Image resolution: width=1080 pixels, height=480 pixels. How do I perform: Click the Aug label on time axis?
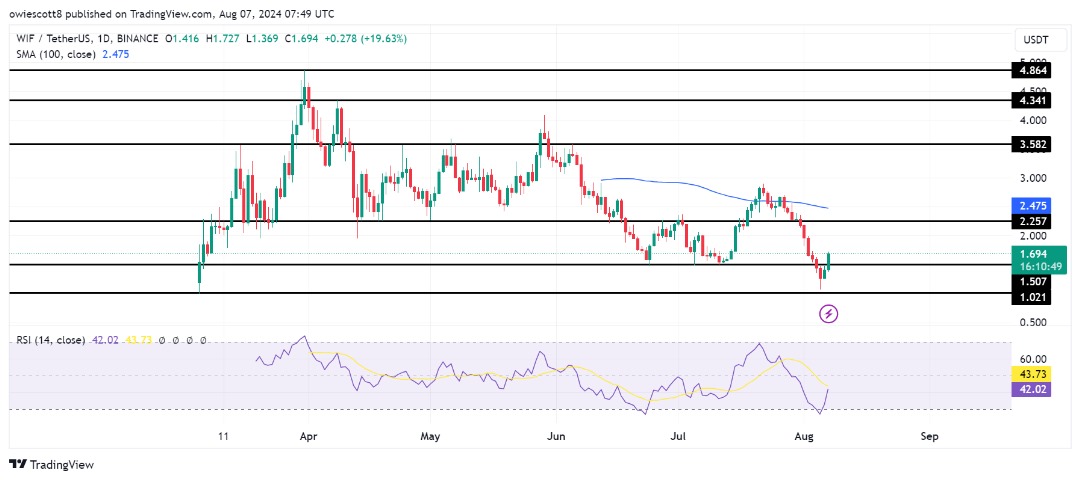tap(805, 436)
